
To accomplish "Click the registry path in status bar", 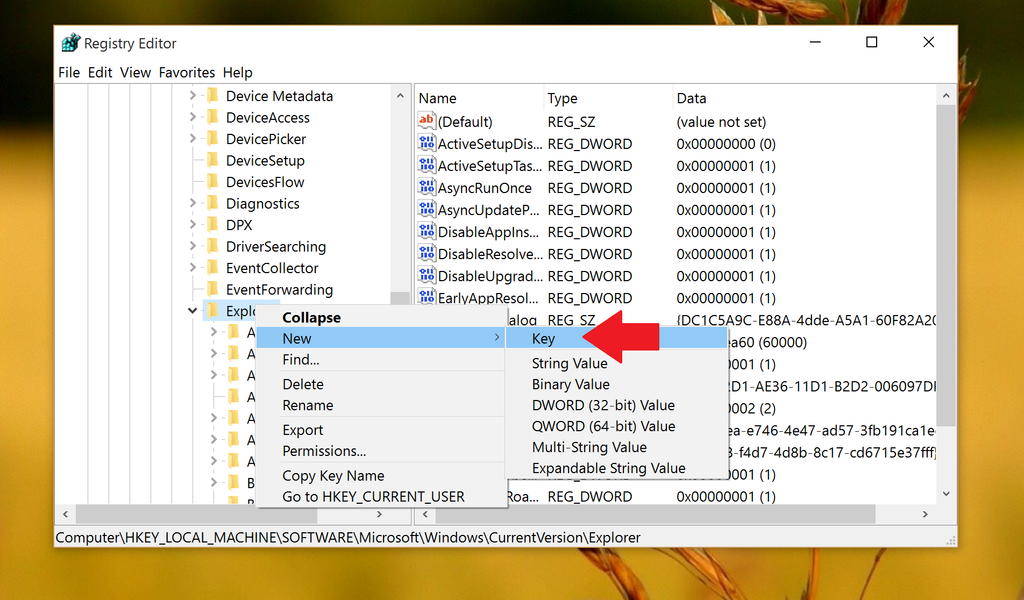I will [348, 538].
